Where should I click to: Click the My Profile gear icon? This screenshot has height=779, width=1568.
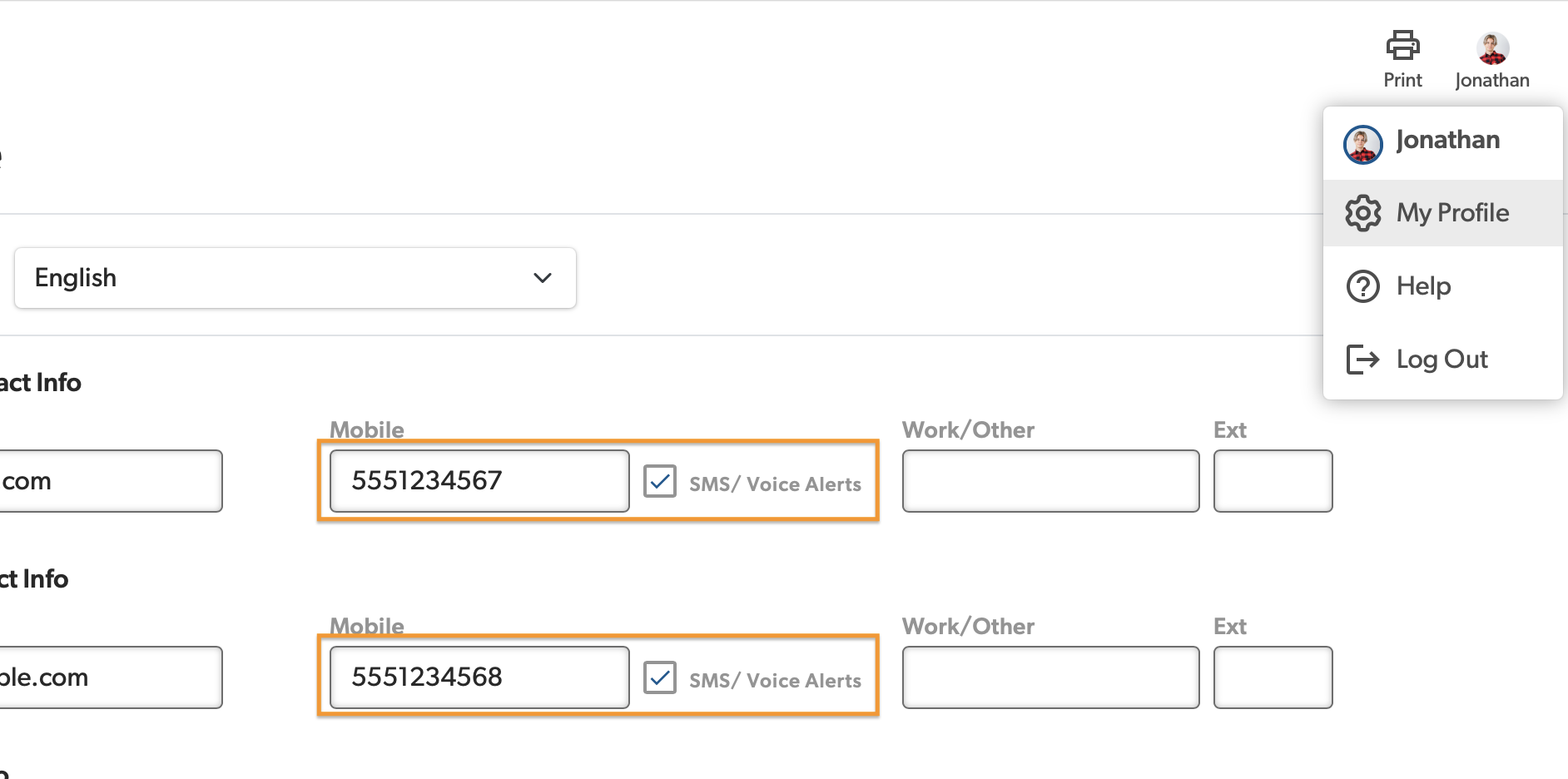point(1362,213)
